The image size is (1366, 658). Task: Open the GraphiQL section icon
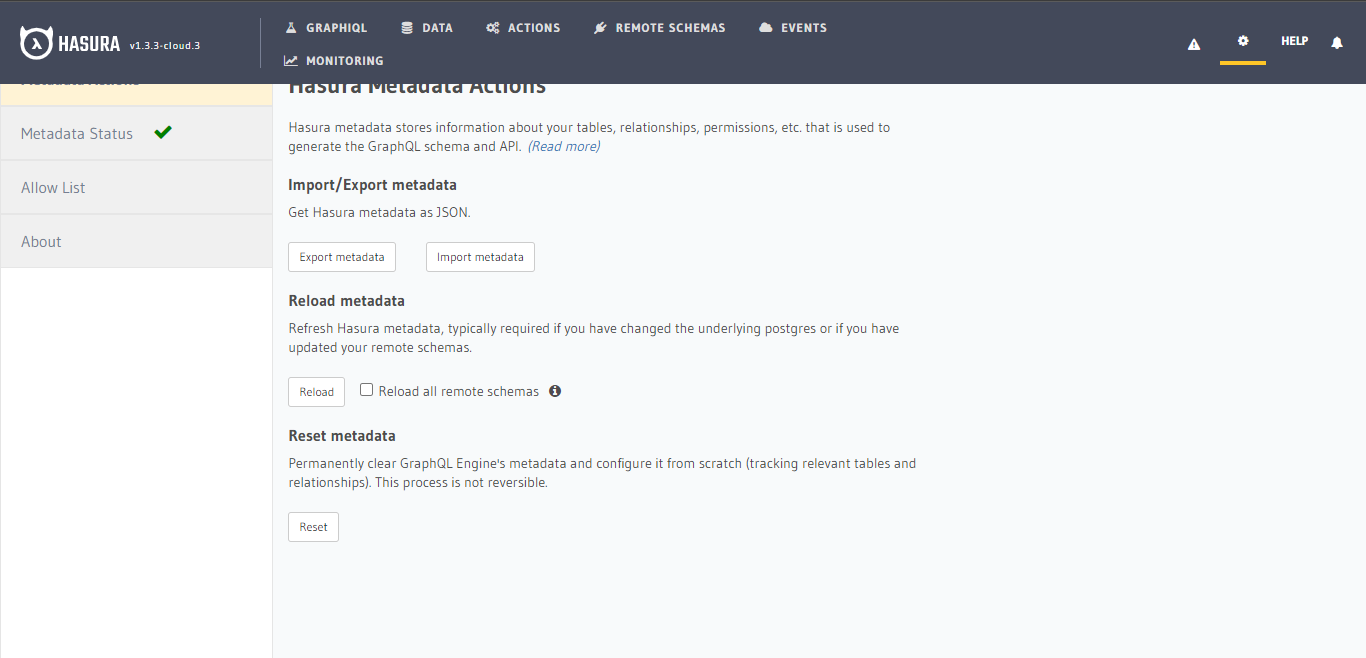(290, 27)
